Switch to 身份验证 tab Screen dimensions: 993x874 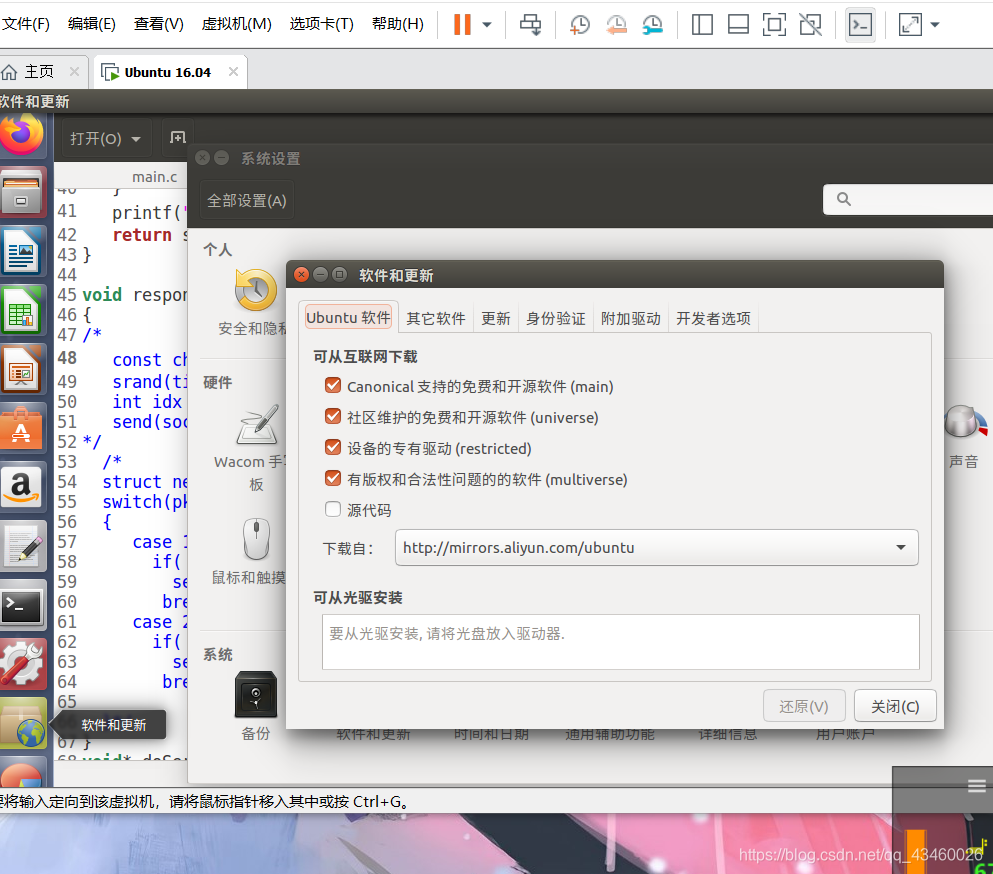(555, 318)
